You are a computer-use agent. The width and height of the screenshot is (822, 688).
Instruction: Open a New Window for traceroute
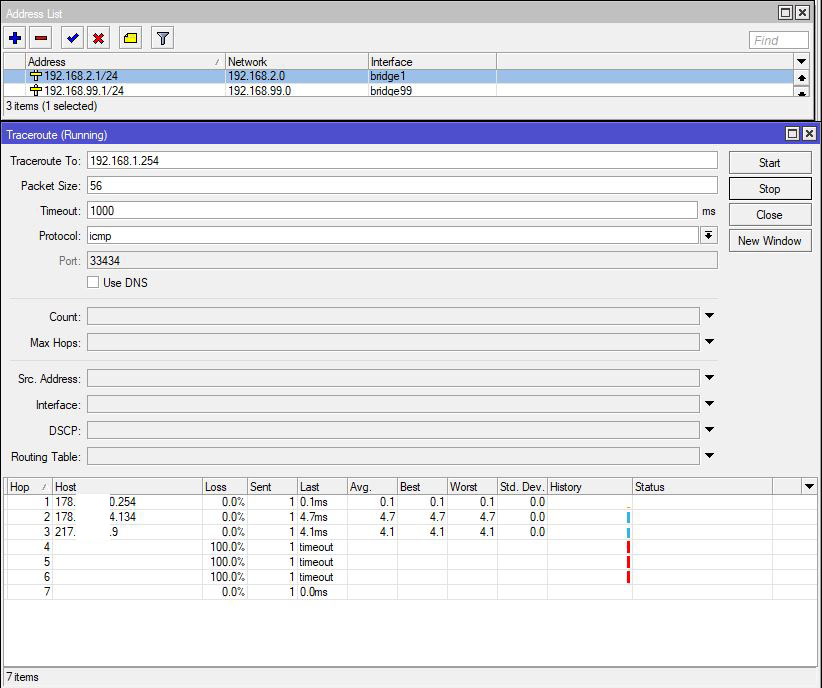click(769, 240)
